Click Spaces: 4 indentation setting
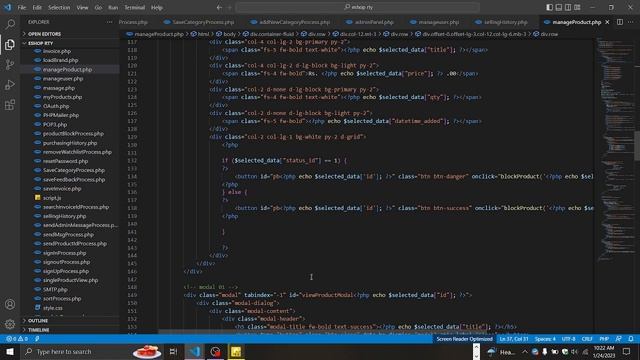 point(545,339)
